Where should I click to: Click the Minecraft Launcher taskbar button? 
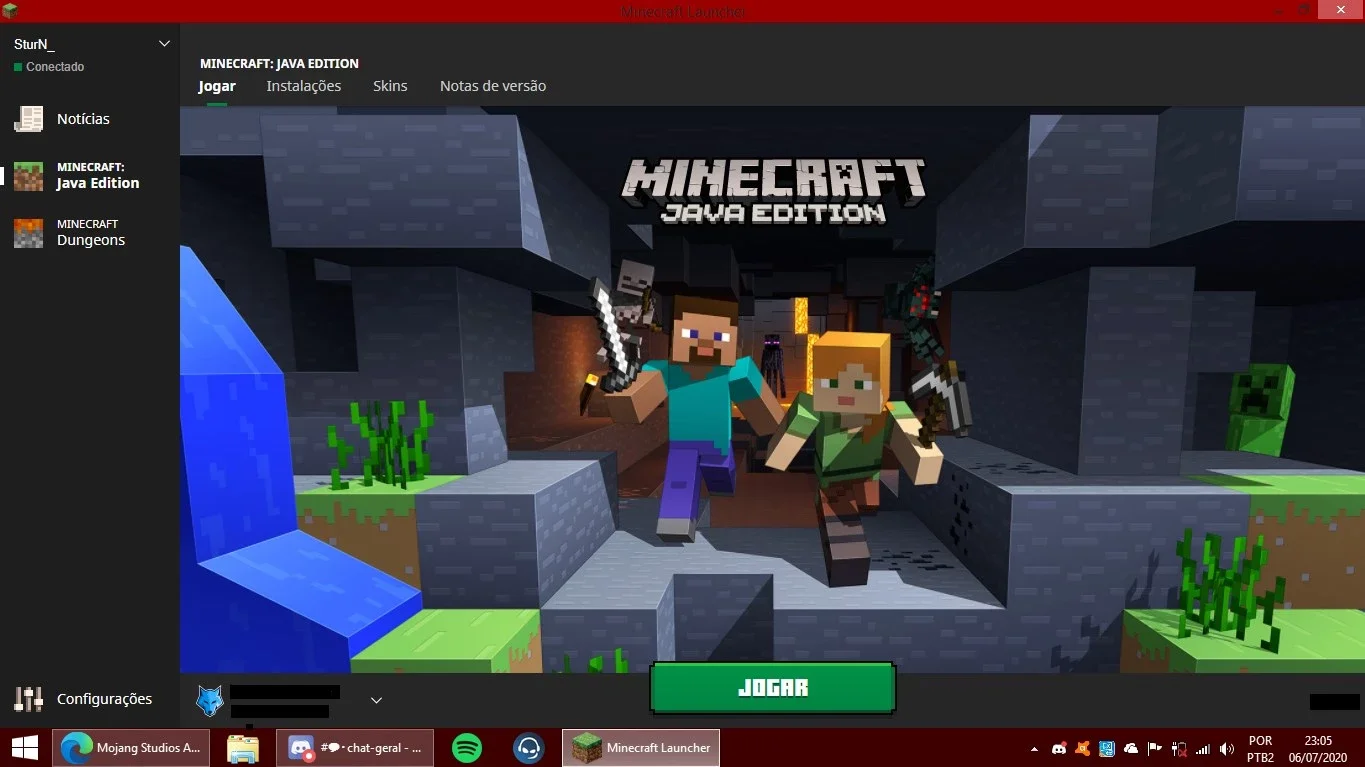coord(641,748)
